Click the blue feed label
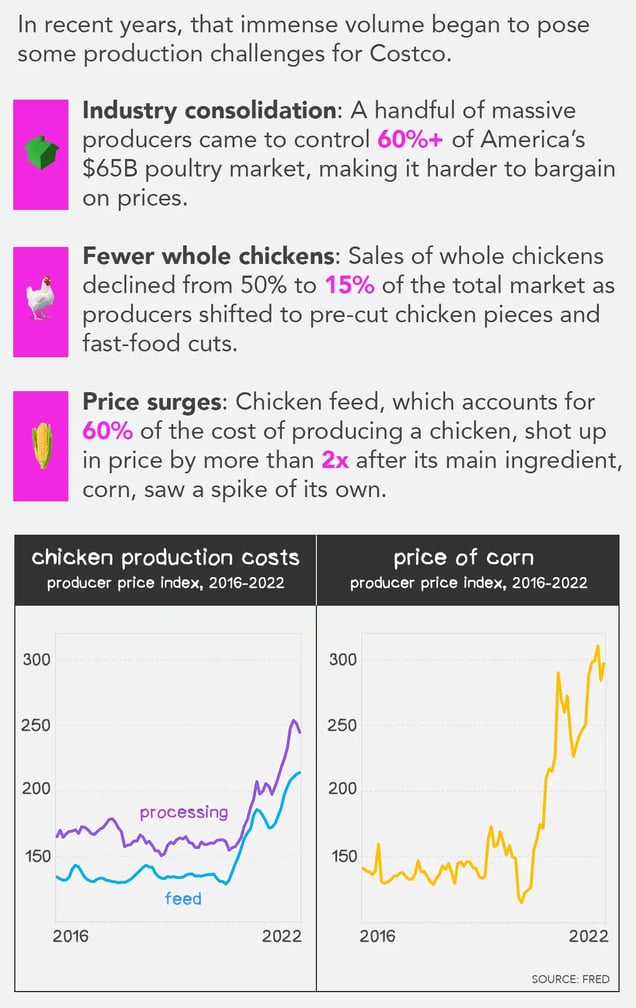The height and width of the screenshot is (1008, 636). point(183,898)
